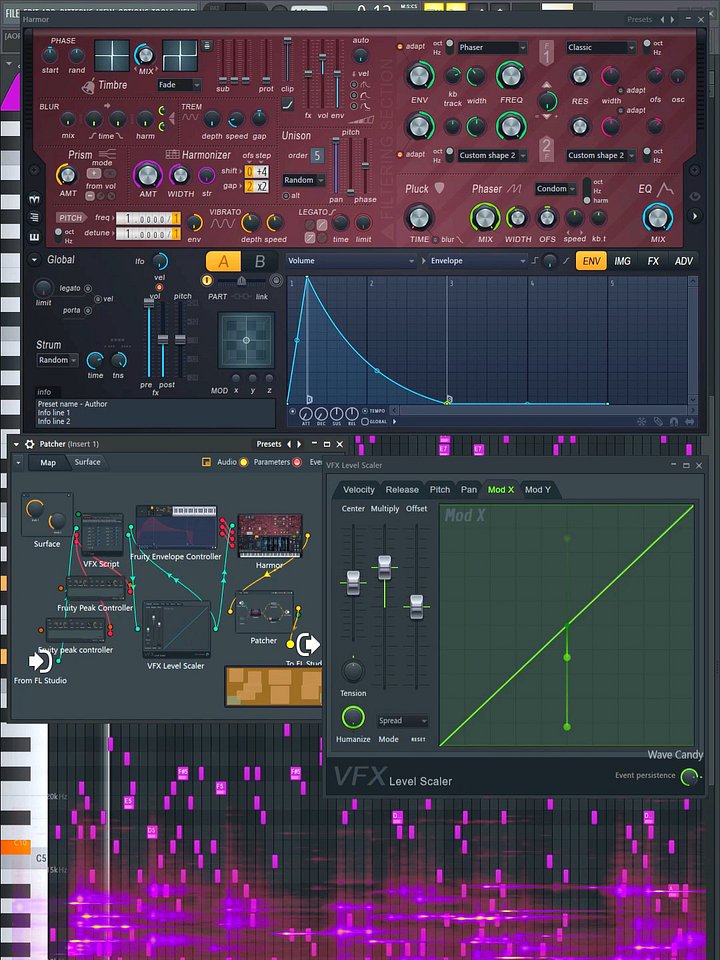
Task: Click the EQ curve icon in Harmor
Action: (664, 188)
